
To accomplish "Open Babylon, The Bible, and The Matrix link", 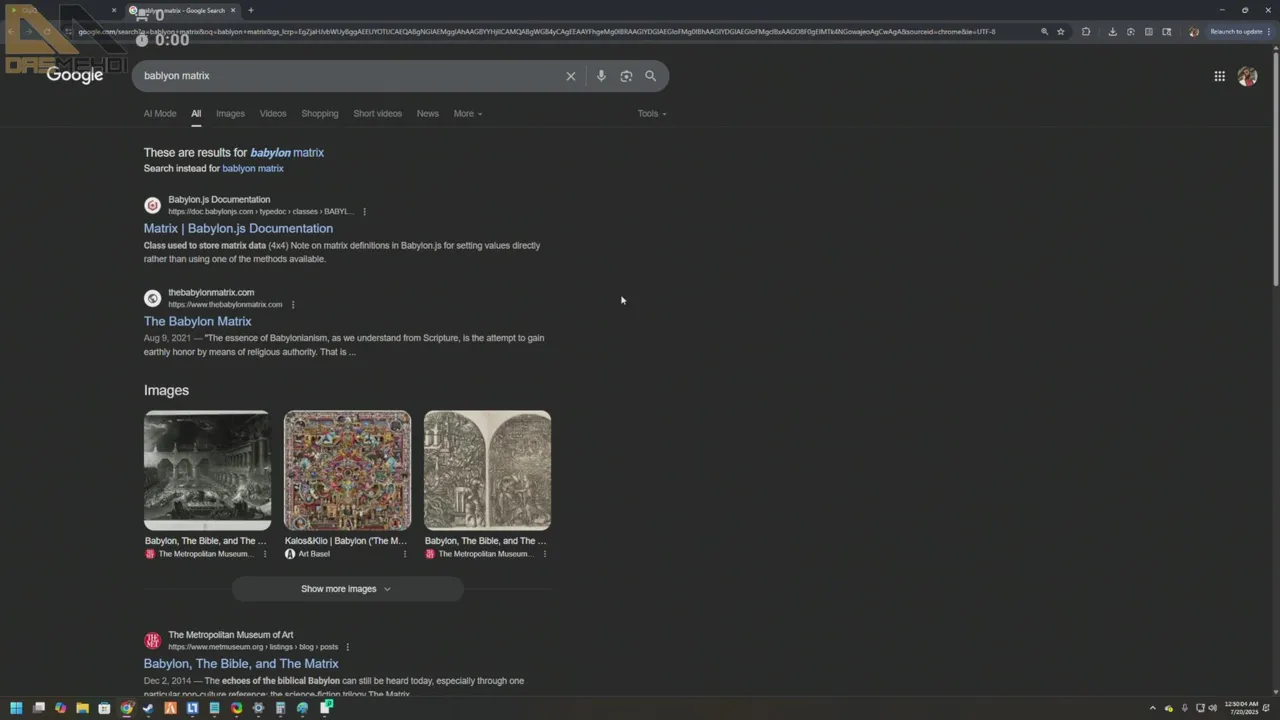I will (x=241, y=664).
